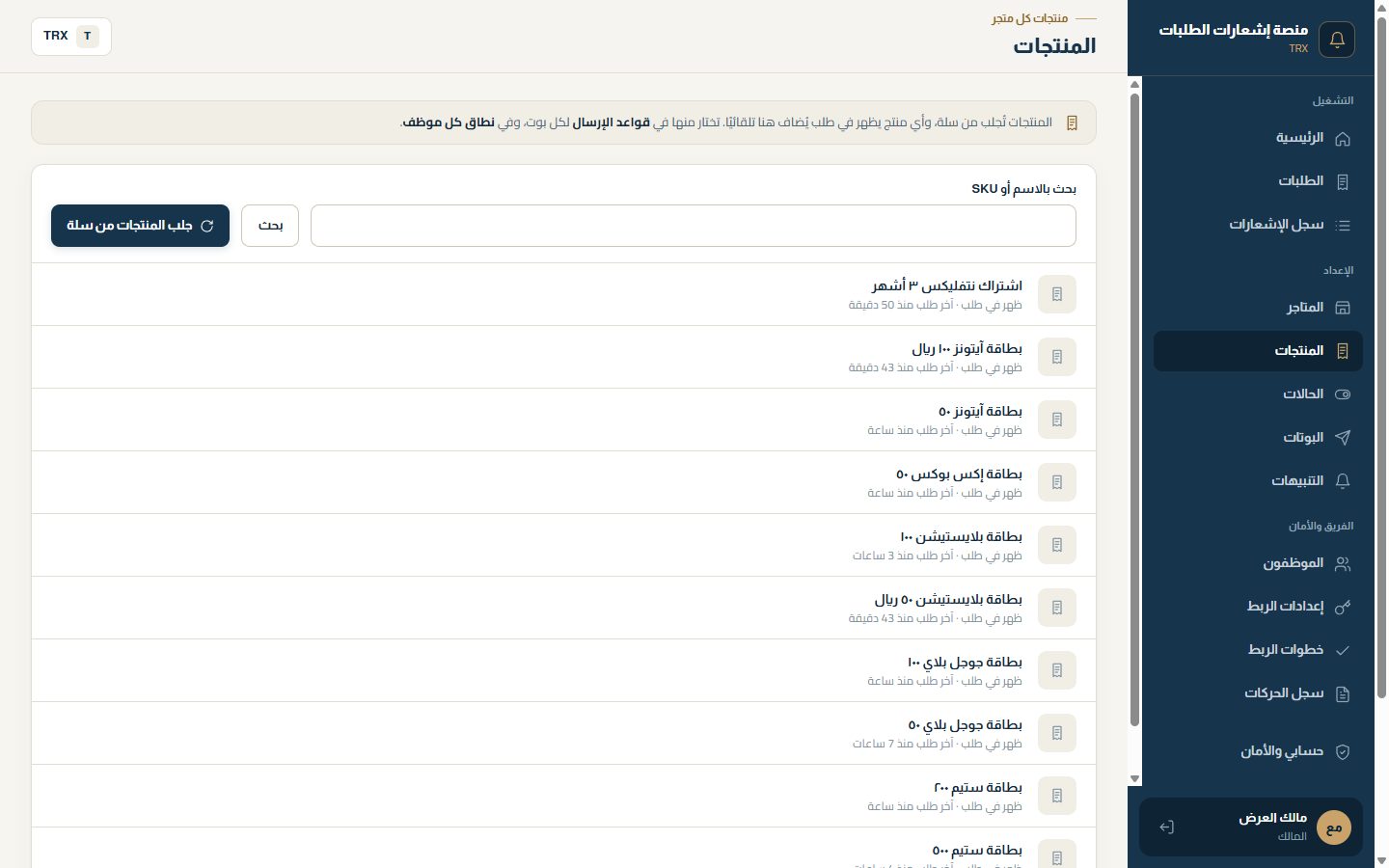The height and width of the screenshot is (868, 1389).
Task: Open the الرئيسية menu item
Action: pyautogui.click(x=1258, y=138)
